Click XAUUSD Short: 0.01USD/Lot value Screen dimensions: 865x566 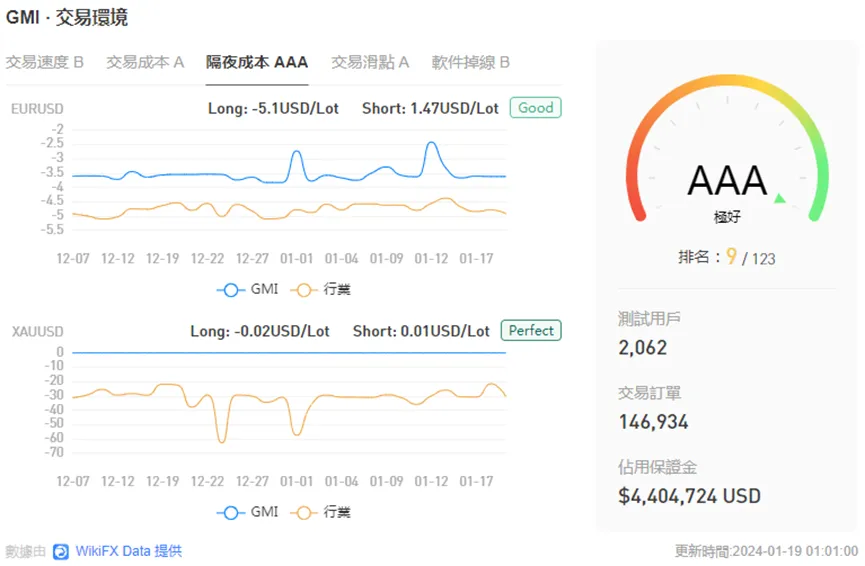(421, 331)
